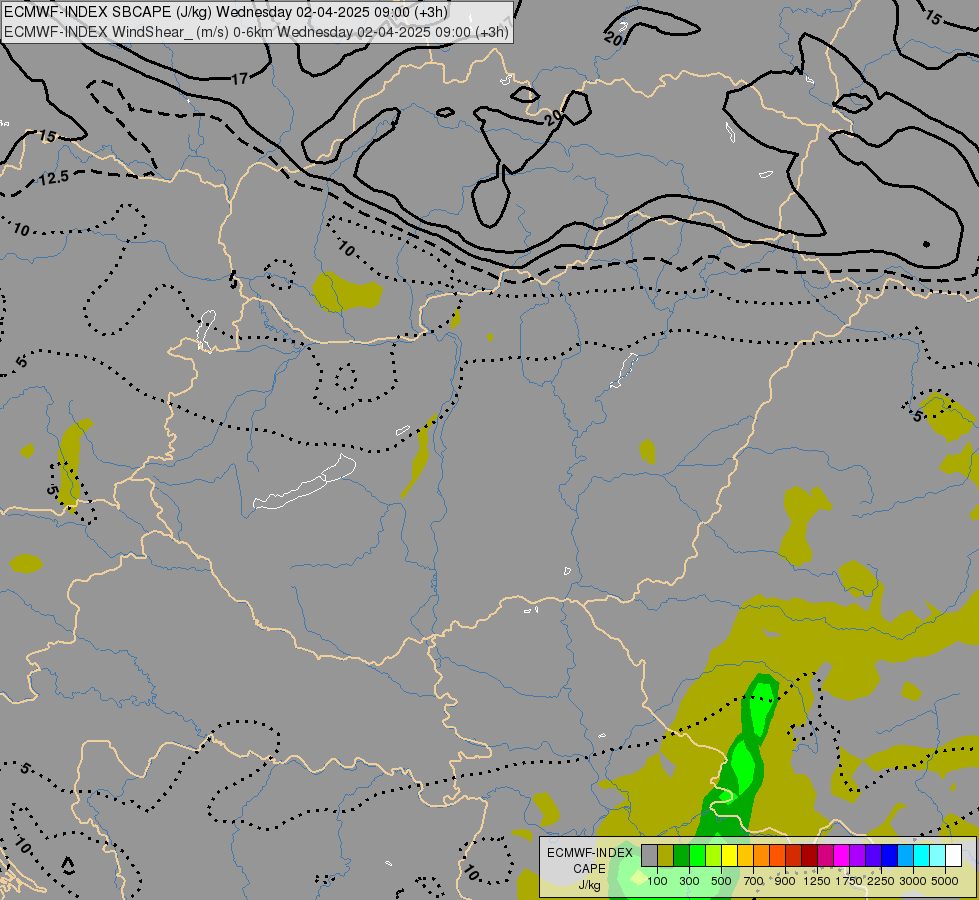Screen dimensions: 979x900
Task: Click the legend value 500
Action: [721, 881]
